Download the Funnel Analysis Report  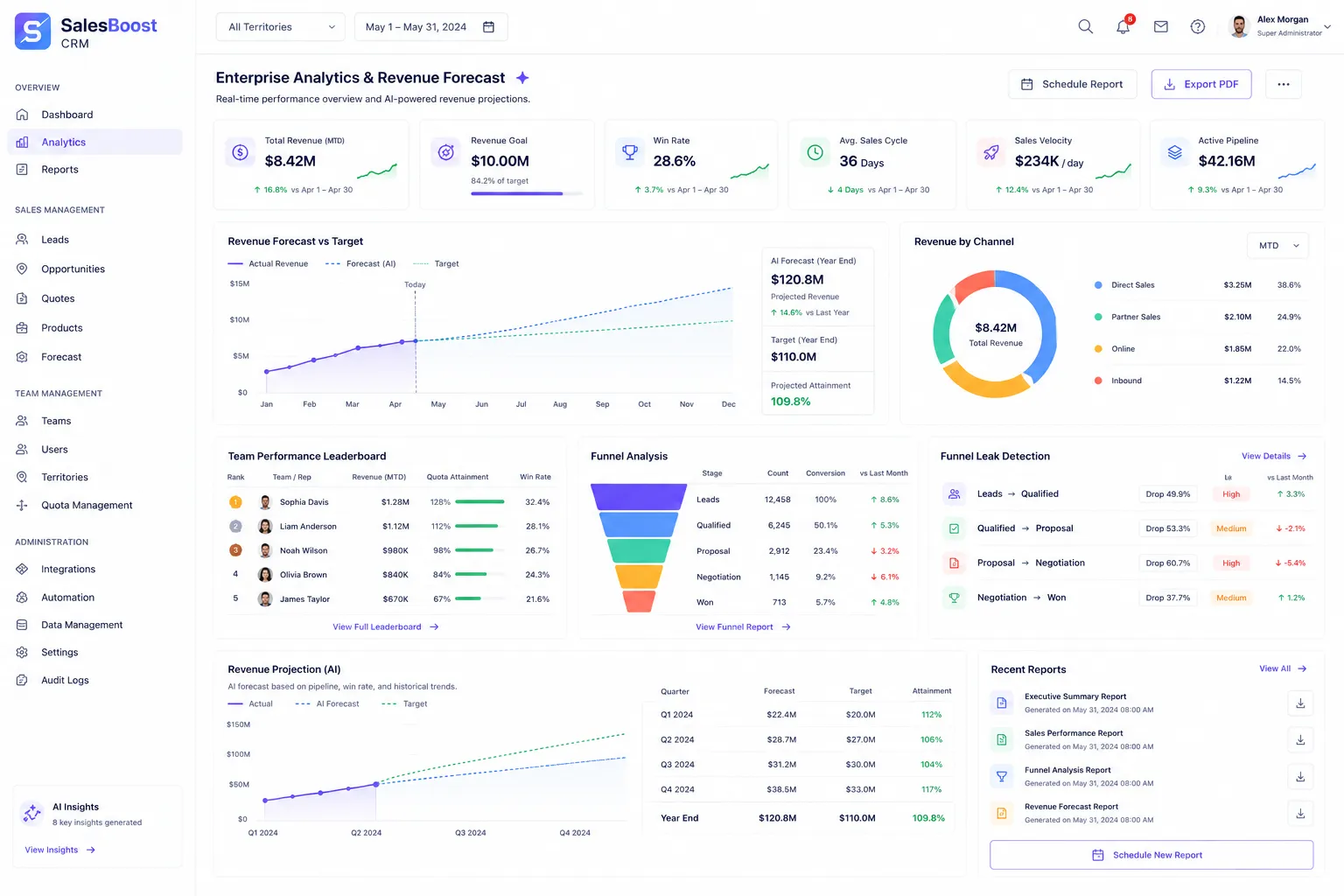click(1300, 776)
